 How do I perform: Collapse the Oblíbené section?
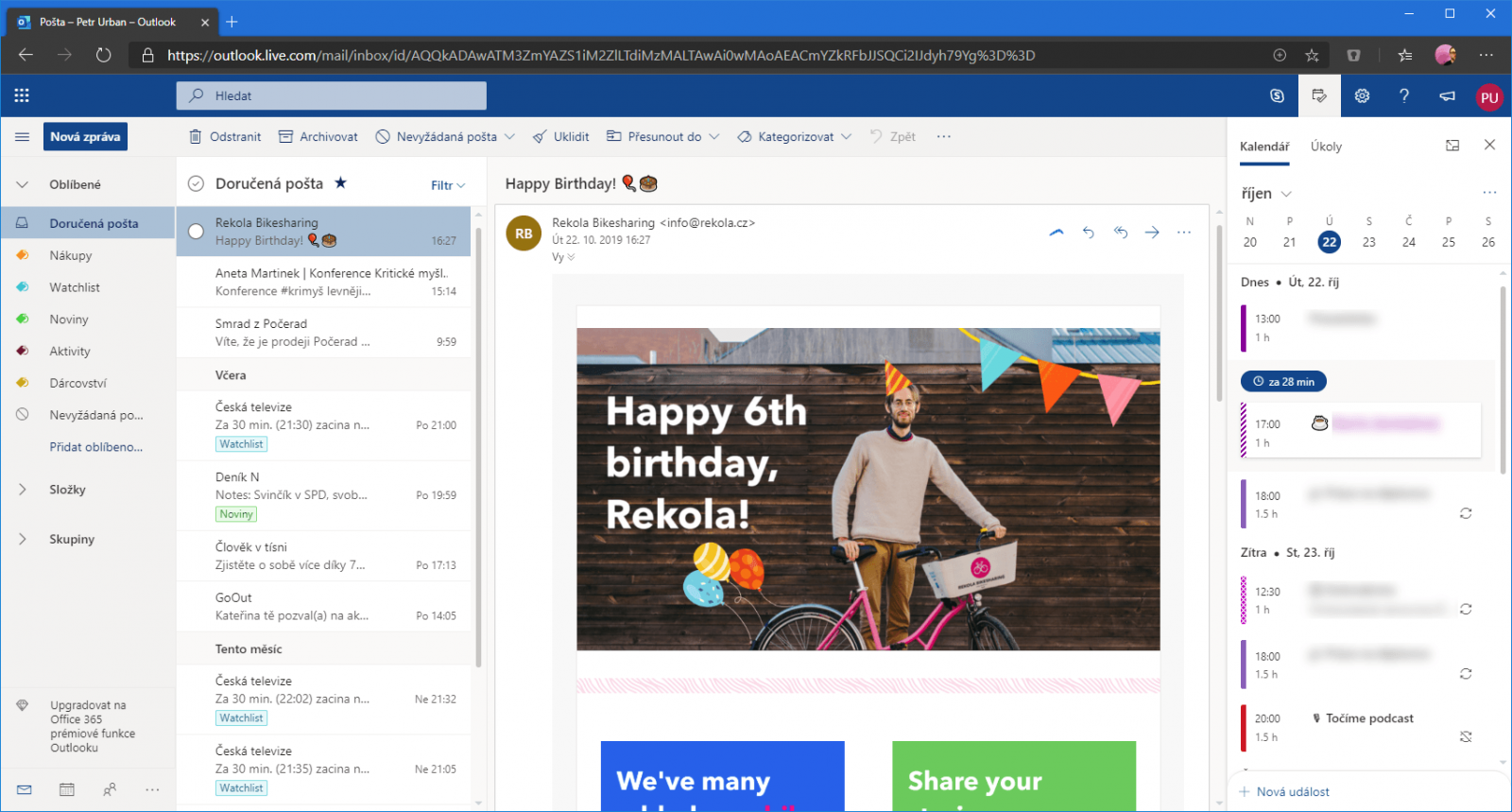pyautogui.click(x=22, y=184)
